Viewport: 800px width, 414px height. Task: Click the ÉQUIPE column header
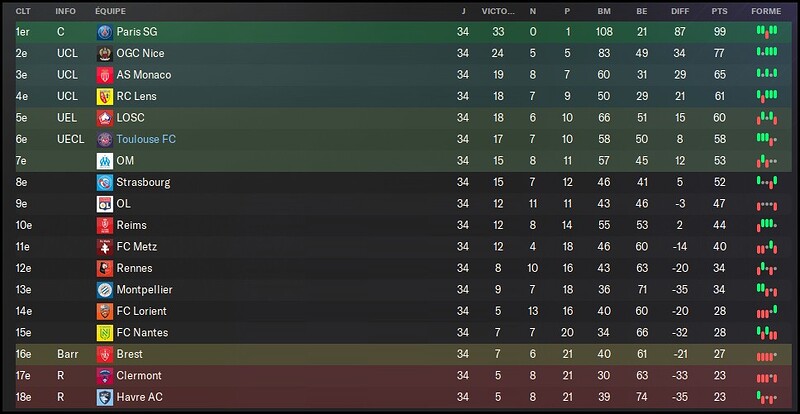(110, 11)
